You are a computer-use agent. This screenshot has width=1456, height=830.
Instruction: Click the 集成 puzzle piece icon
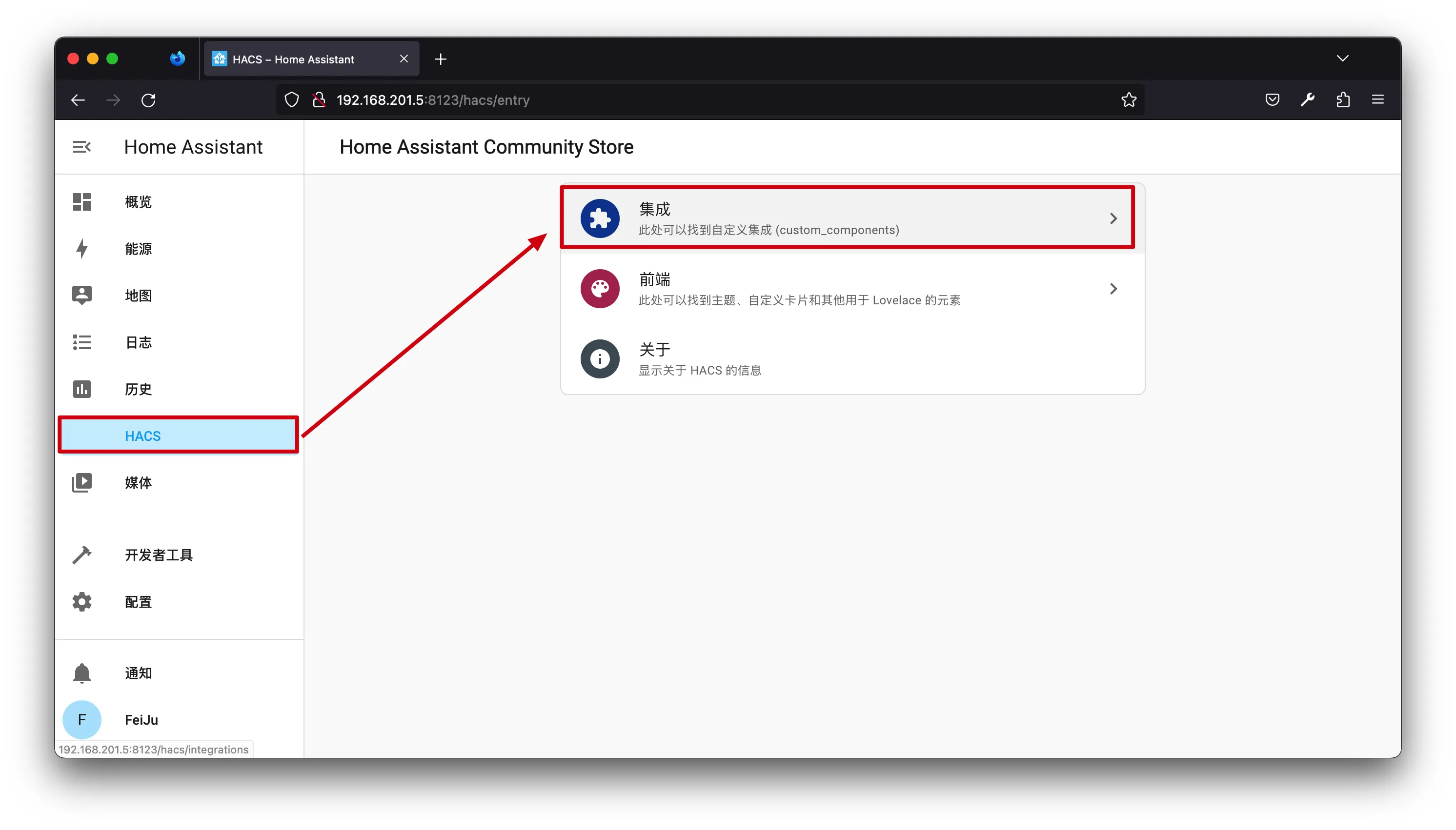coord(599,218)
